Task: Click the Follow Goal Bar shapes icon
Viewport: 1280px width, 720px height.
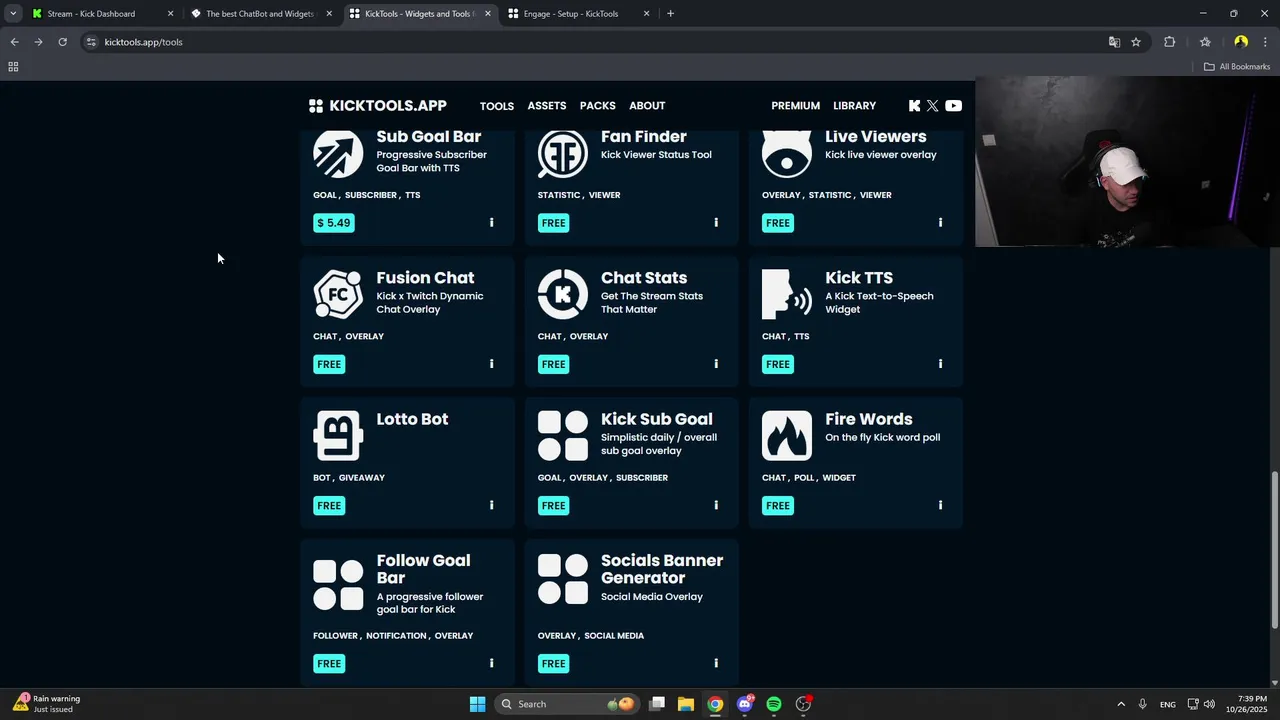Action: (x=338, y=585)
